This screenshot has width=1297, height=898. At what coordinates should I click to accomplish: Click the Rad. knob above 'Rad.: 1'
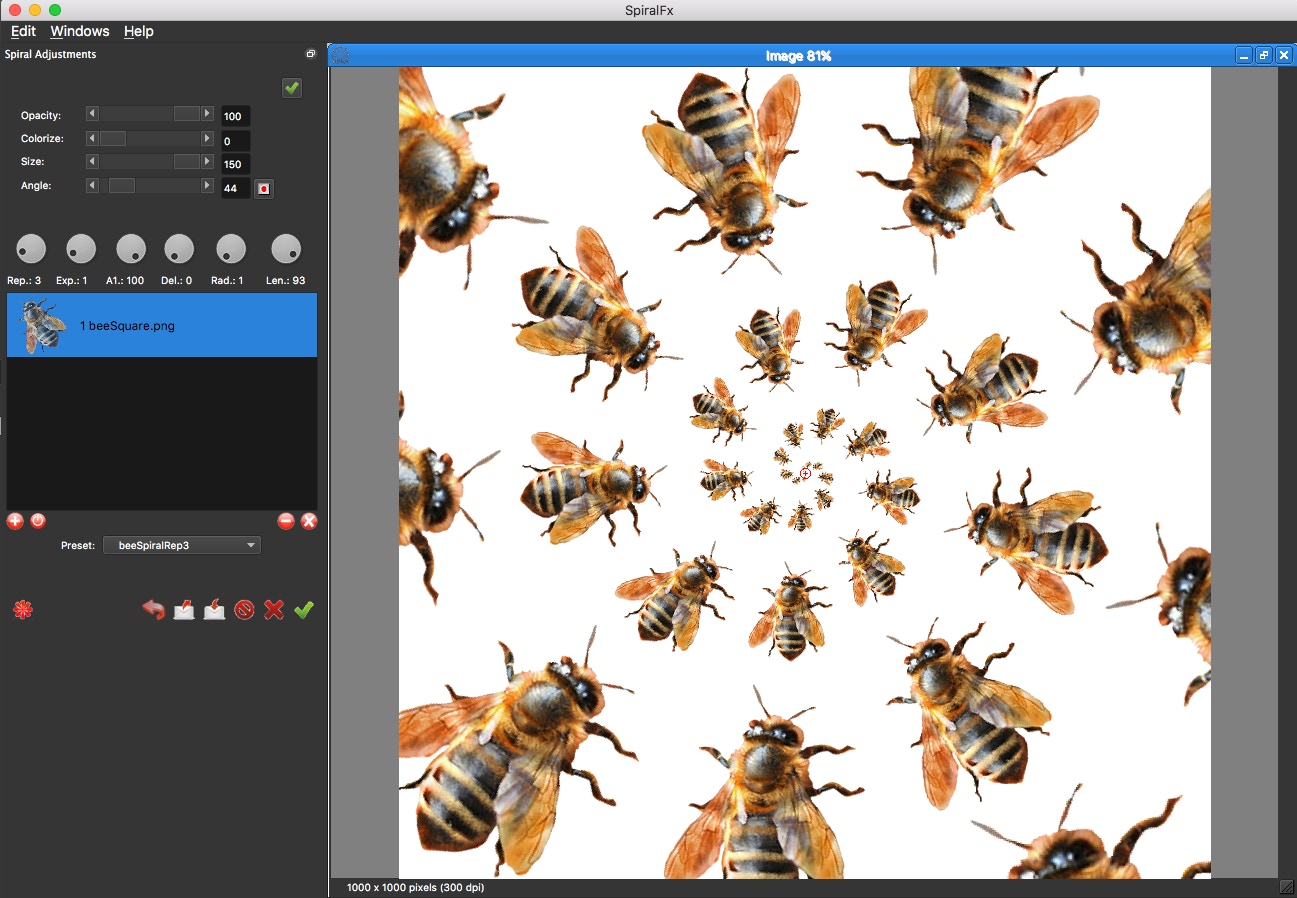coord(231,248)
